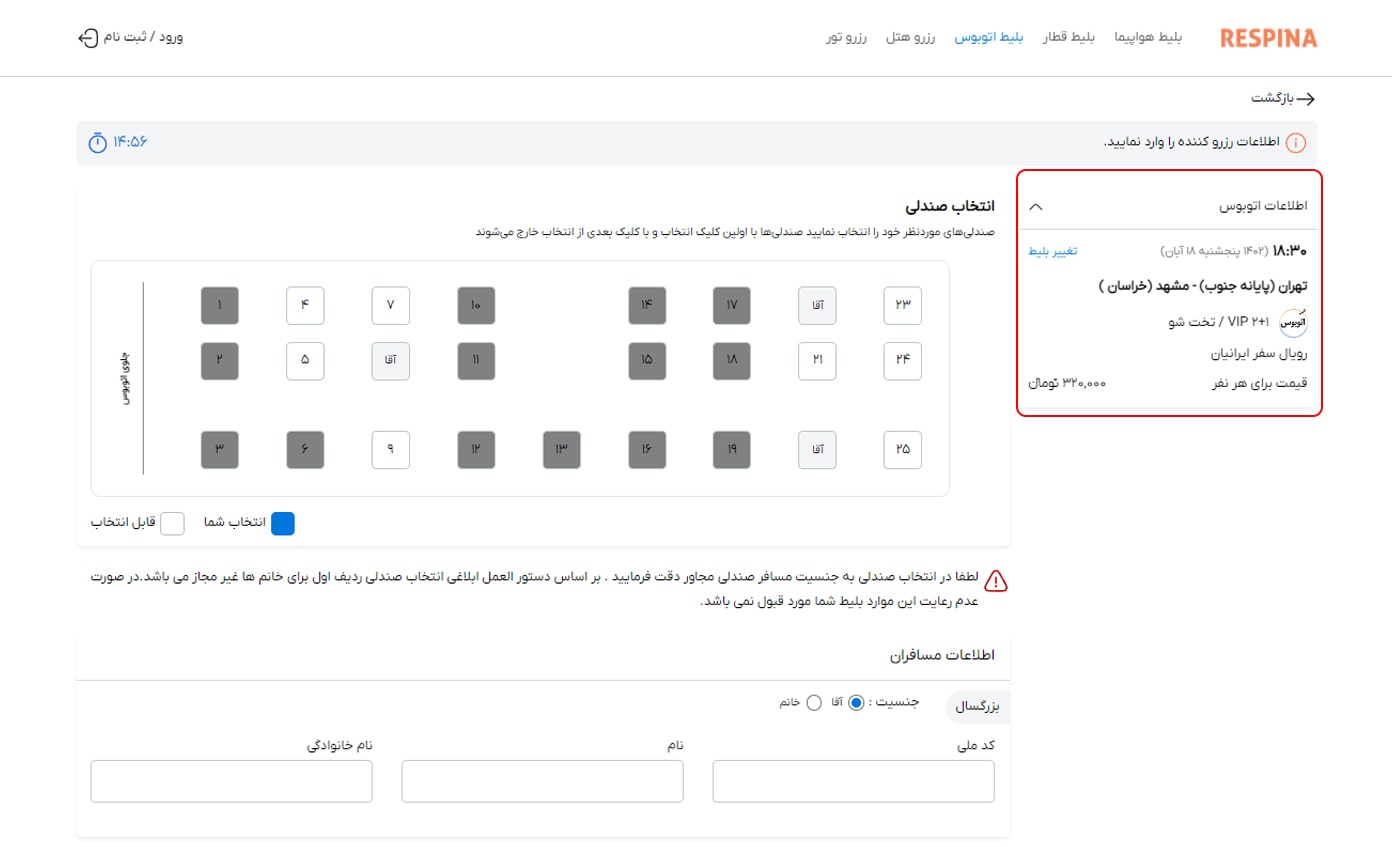The width and height of the screenshot is (1392, 847).
Task: Select the بزرگسال passenger tab
Action: (x=977, y=706)
